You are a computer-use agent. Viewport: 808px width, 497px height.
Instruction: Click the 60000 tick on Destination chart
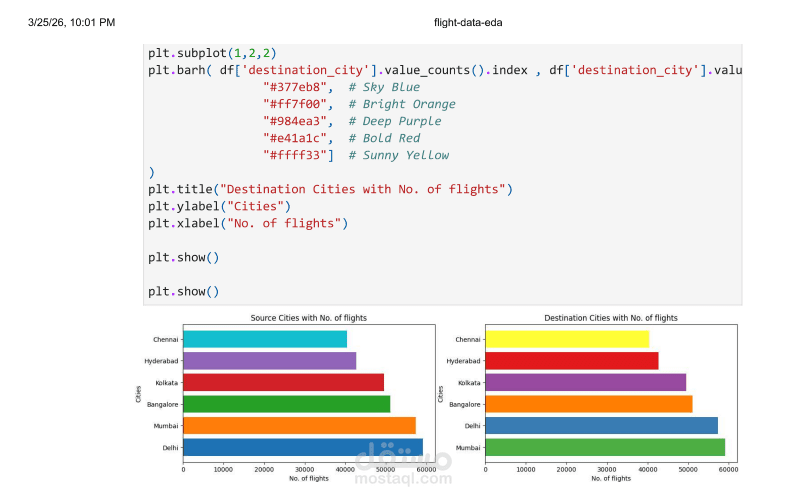pyautogui.click(x=728, y=469)
